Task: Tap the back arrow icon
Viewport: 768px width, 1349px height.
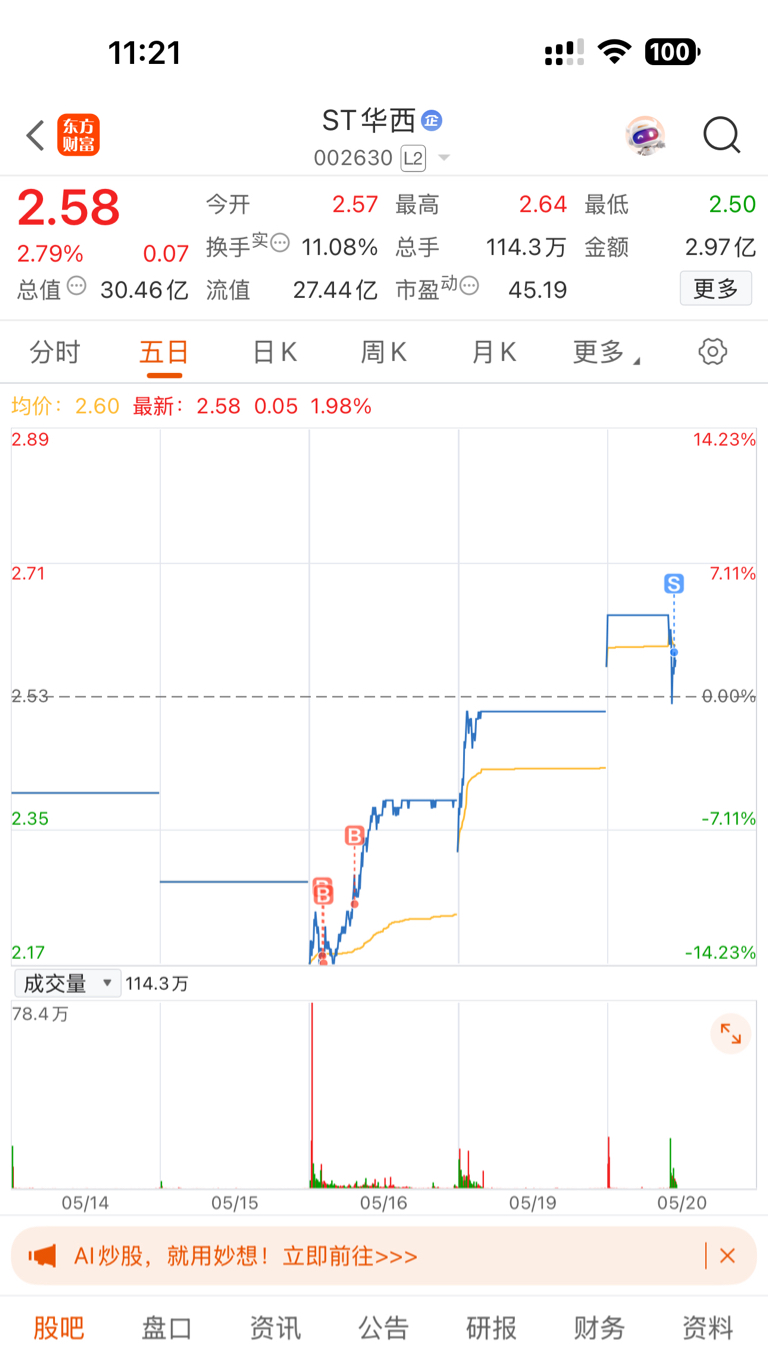Action: pyautogui.click(x=35, y=135)
